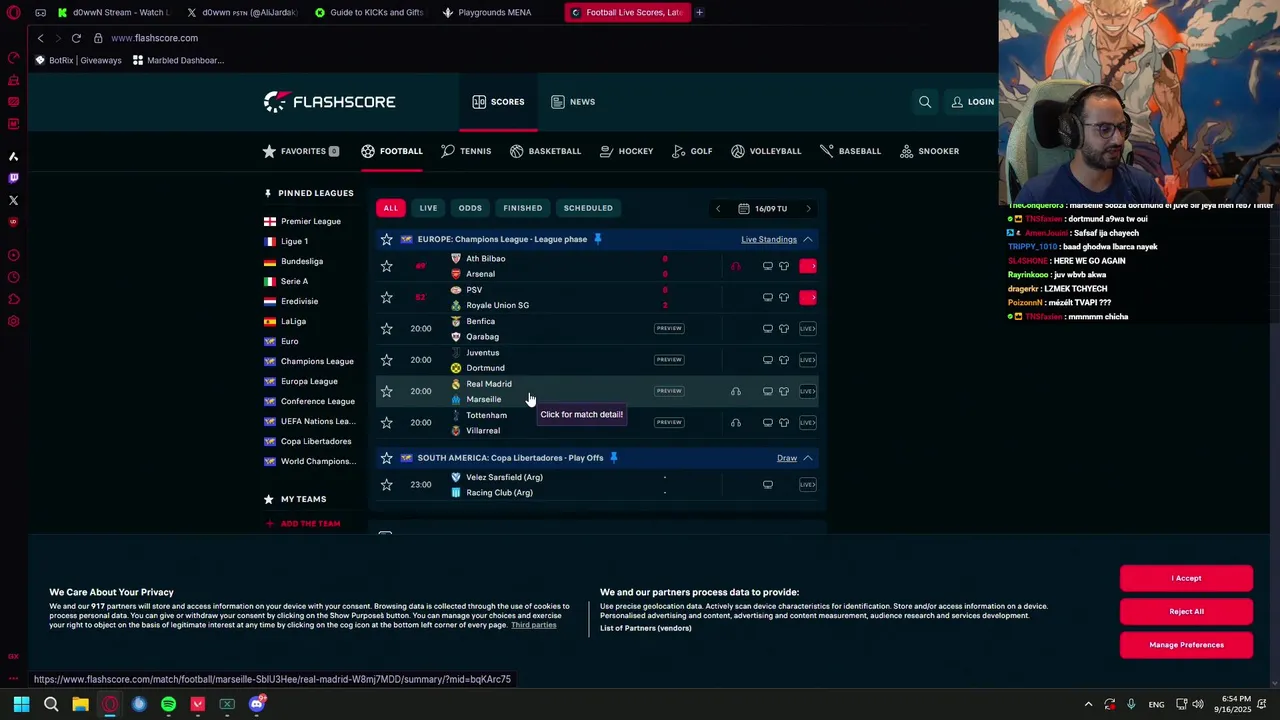Viewport: 1280px width, 720px height.
Task: Favorite the Copa Libertadores league header star
Action: [x=387, y=458]
